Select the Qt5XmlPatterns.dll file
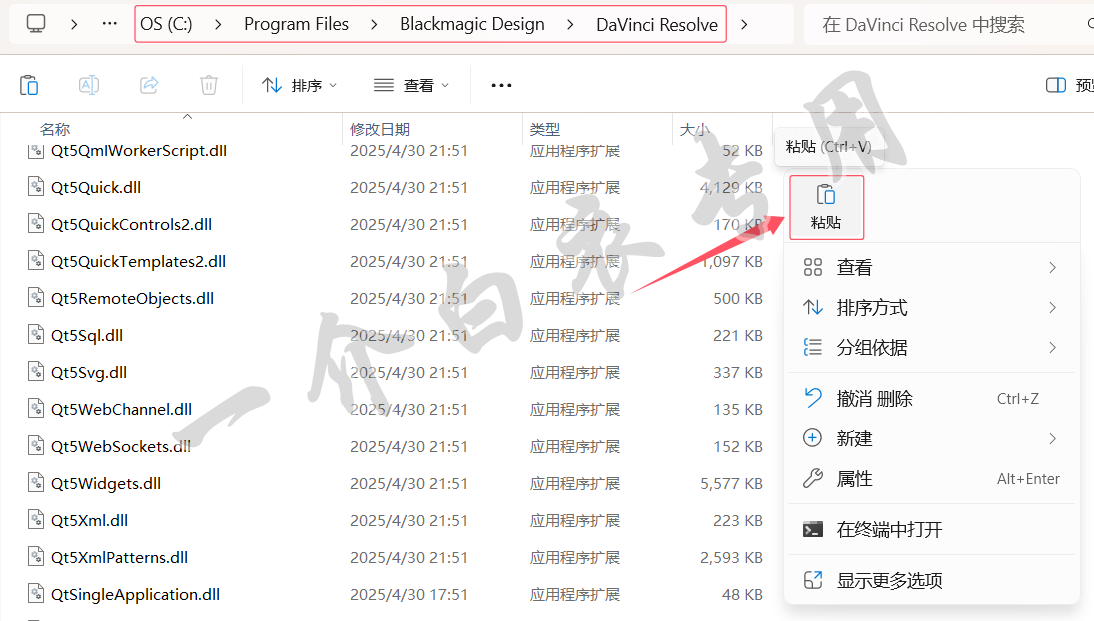 click(x=119, y=558)
